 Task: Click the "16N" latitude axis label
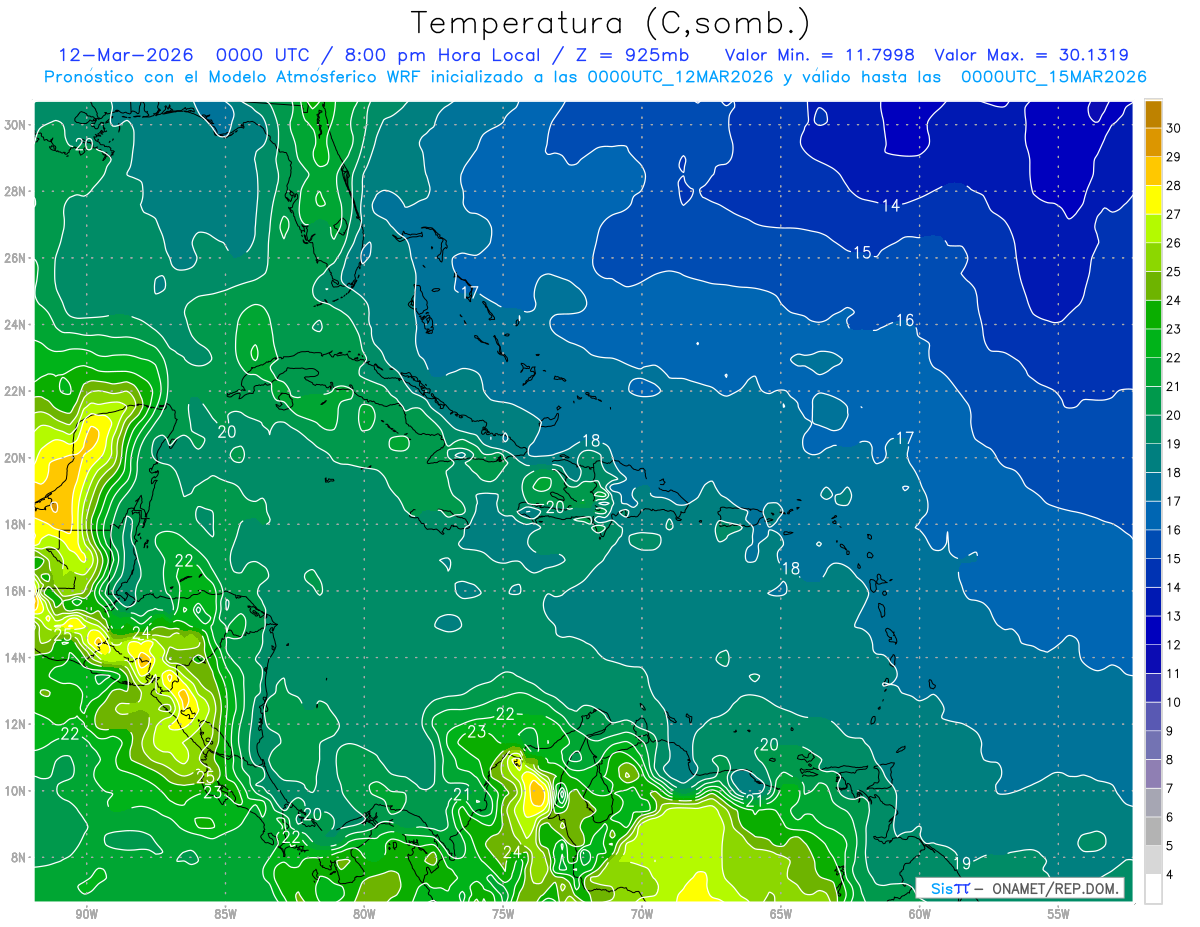pos(15,591)
